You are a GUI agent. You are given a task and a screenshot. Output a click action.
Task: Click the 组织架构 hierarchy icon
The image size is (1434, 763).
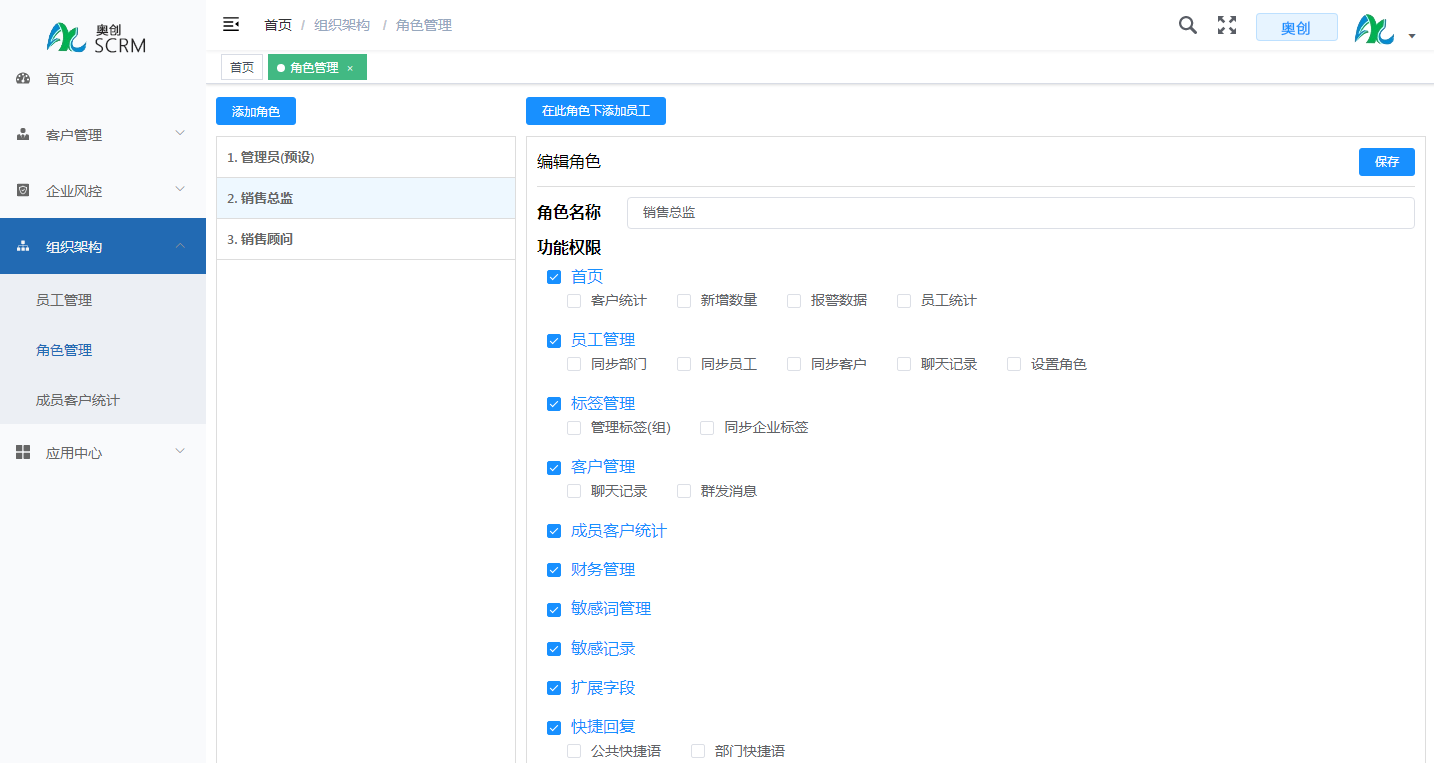tap(23, 246)
